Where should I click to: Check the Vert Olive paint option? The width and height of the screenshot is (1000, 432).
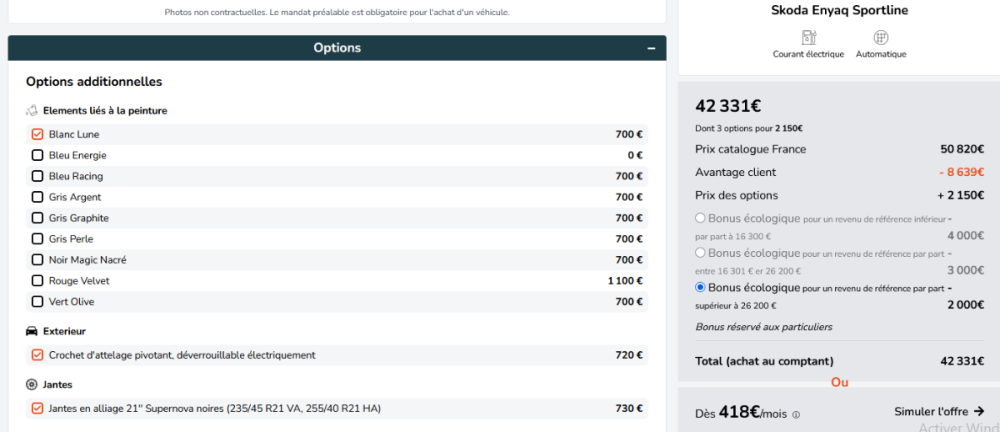[38, 302]
